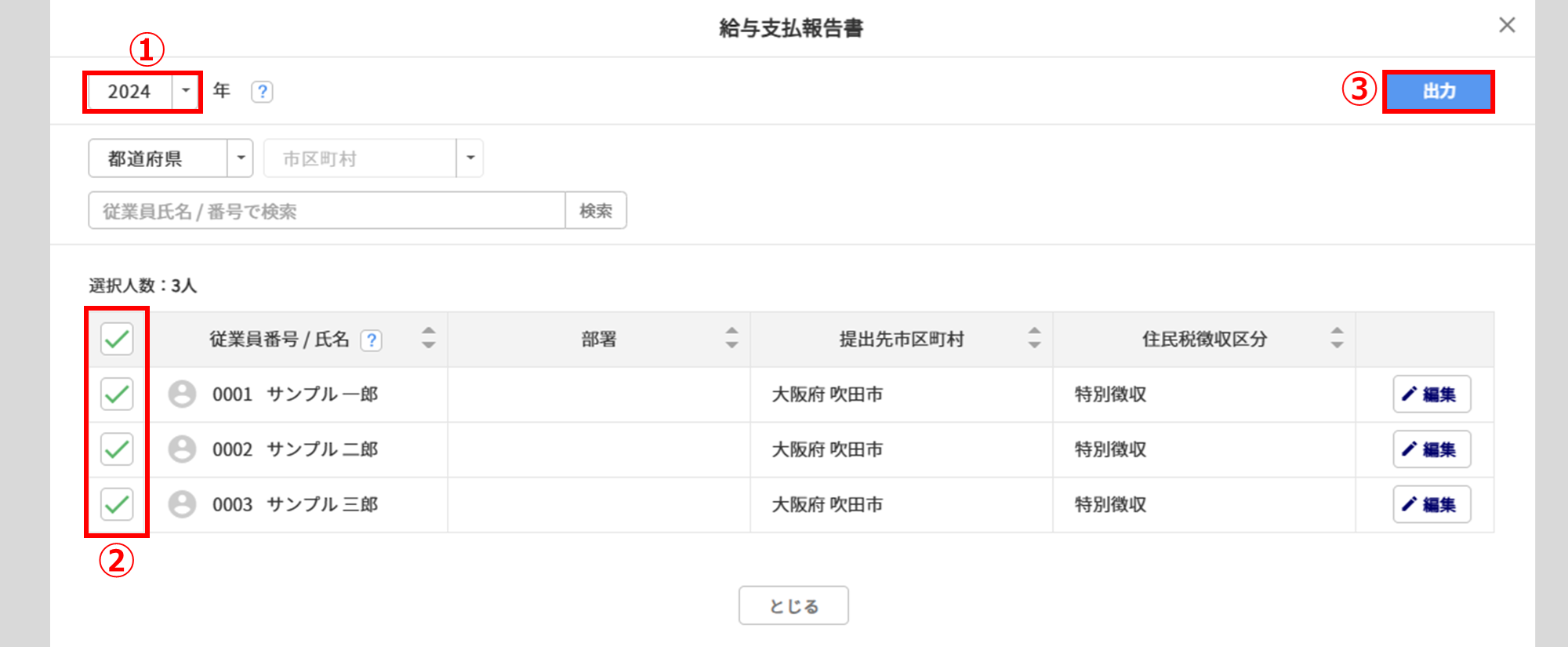Sort by 住民税徴収区分 column arrows
Screen dimensions: 1568x647
[x=1337, y=338]
